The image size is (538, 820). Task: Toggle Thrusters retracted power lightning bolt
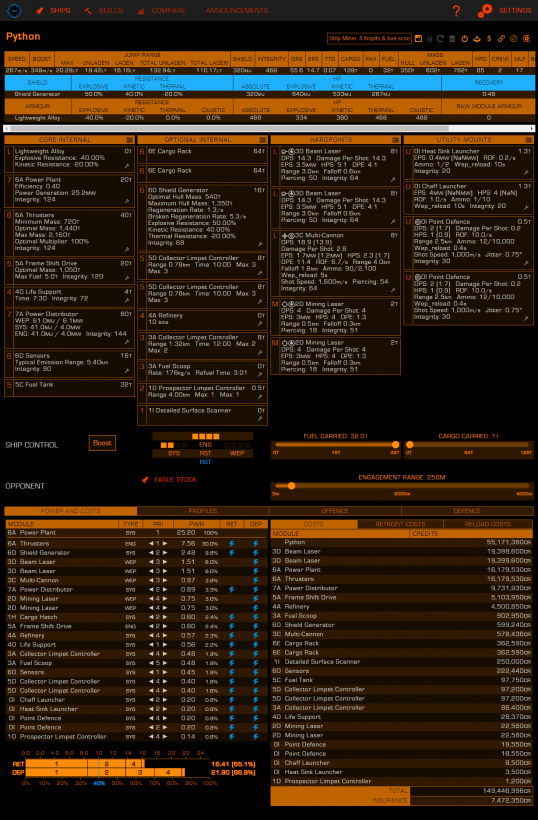pyautogui.click(x=231, y=543)
